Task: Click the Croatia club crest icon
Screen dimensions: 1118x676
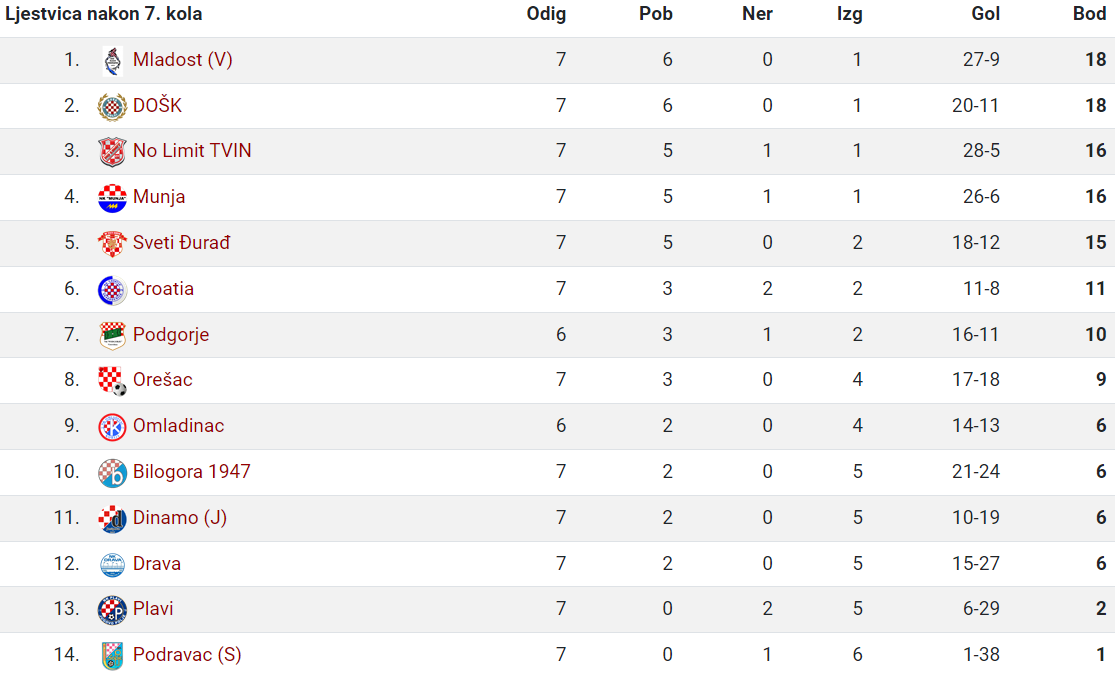Action: [x=112, y=290]
